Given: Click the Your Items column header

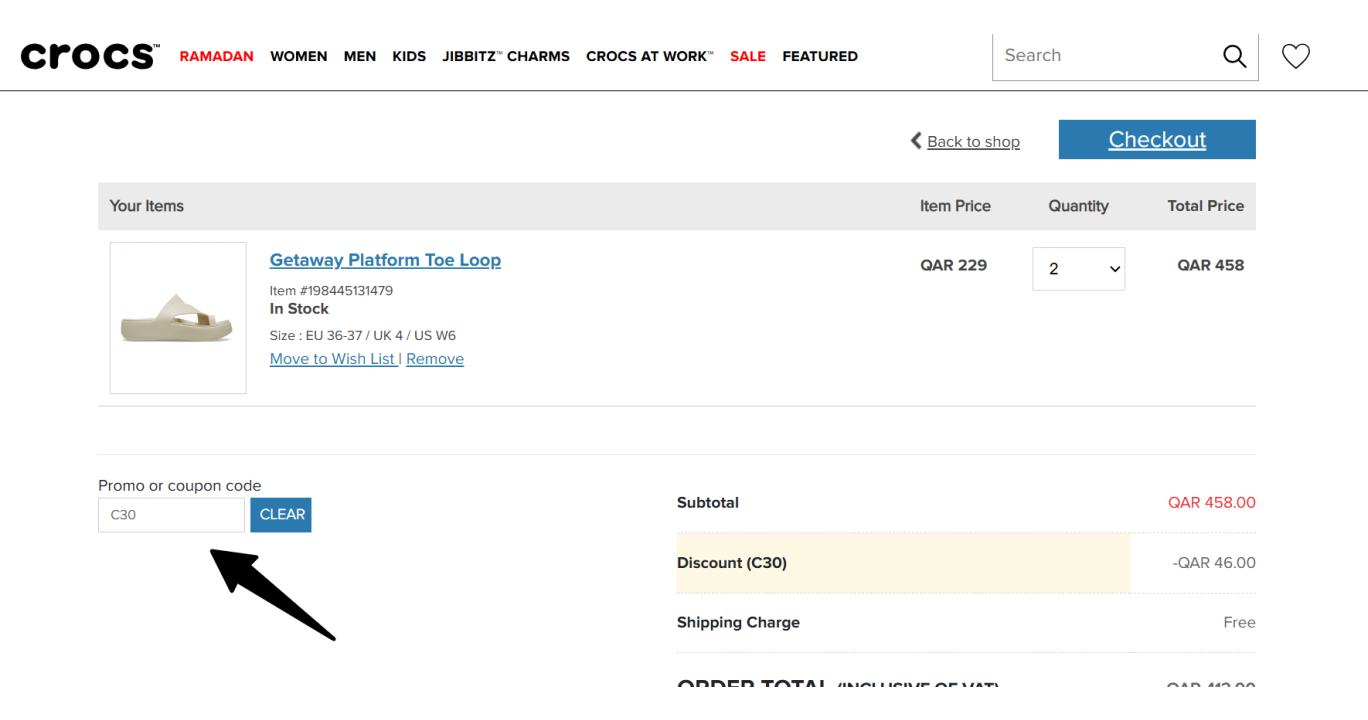Looking at the screenshot, I should click(147, 206).
